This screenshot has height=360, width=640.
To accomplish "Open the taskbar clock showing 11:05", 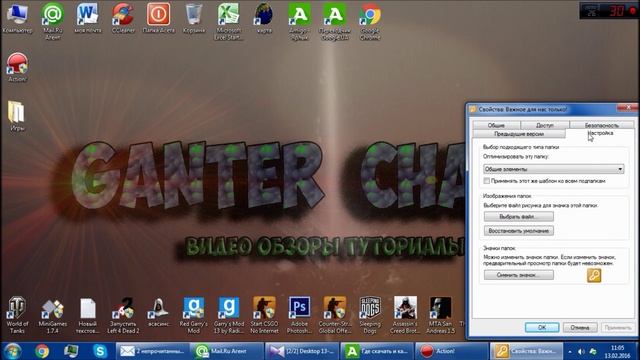I will tap(618, 351).
